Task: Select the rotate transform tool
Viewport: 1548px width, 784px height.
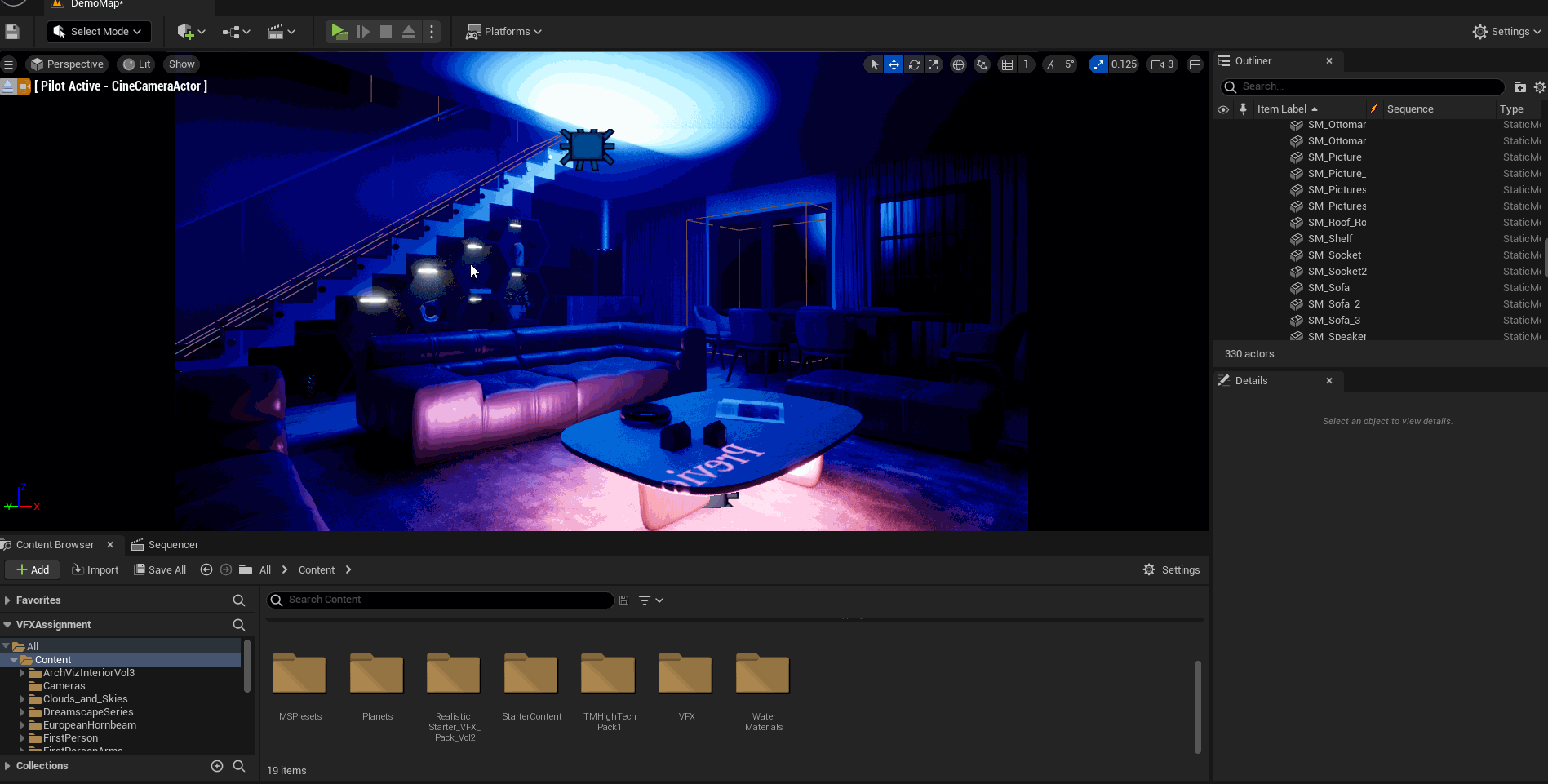Action: coord(914,64)
